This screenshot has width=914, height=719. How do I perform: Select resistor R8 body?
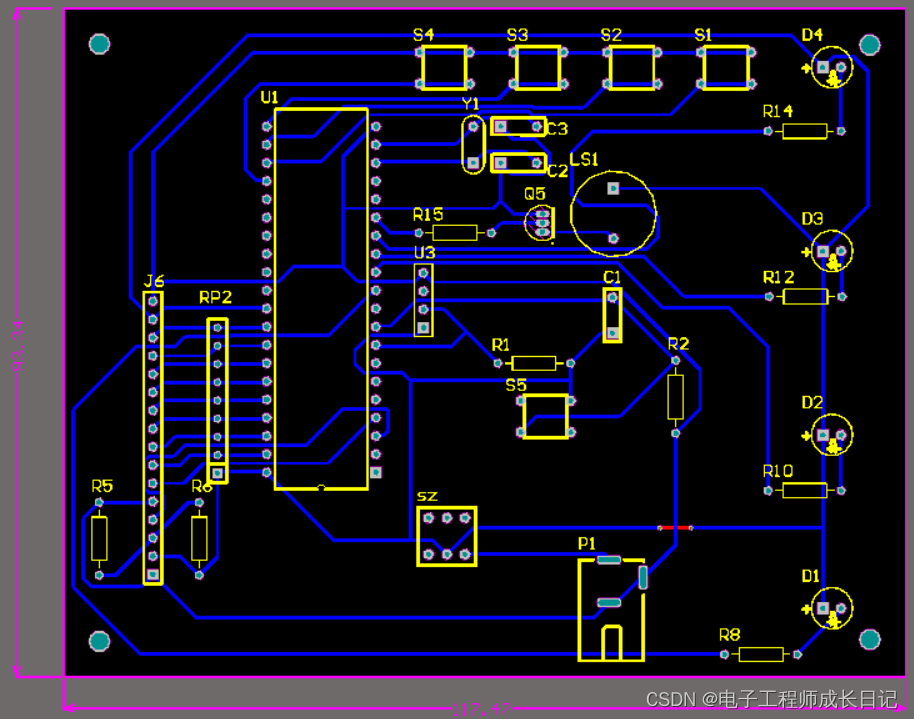click(761, 654)
